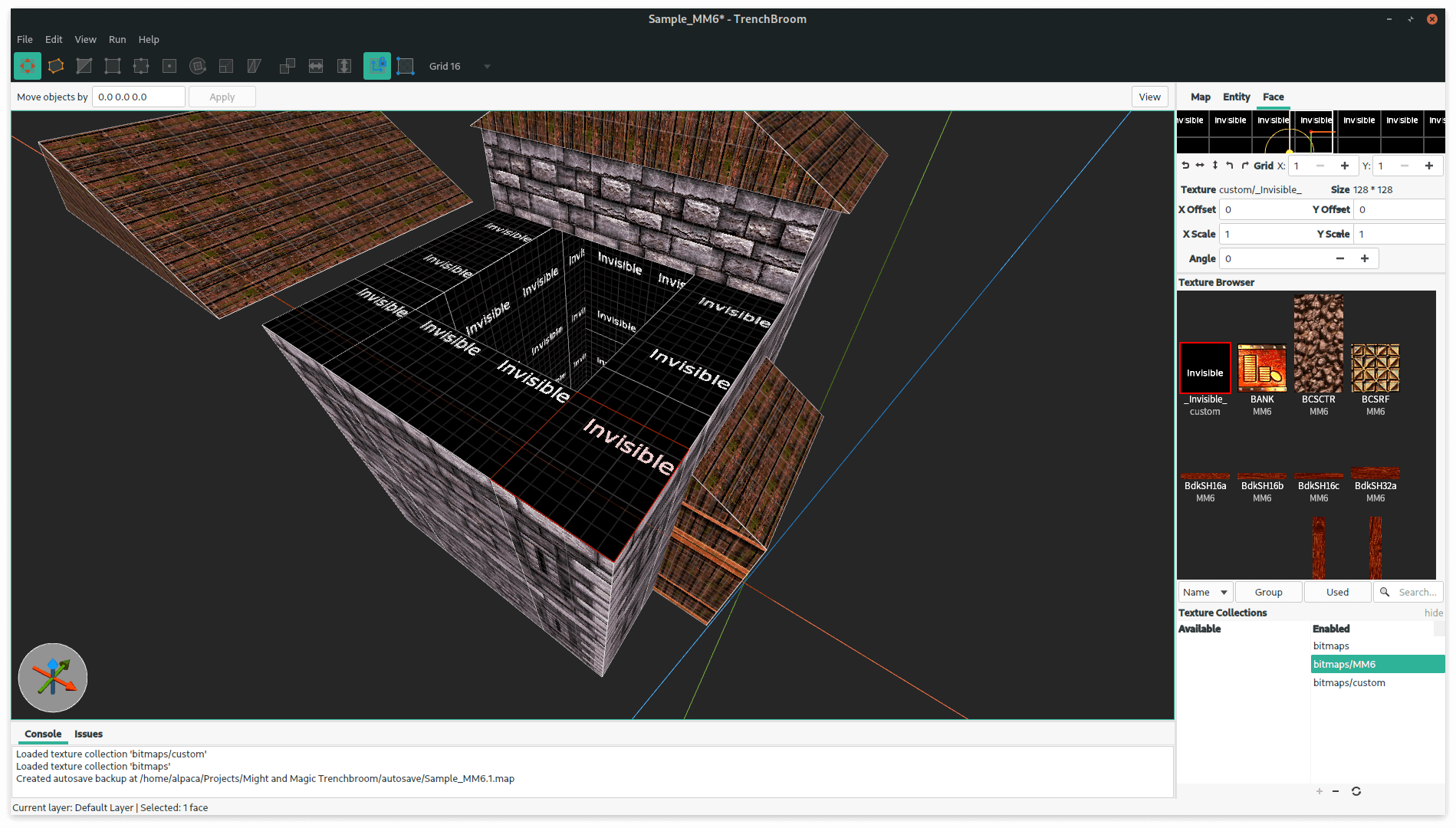Select the Brush (polygon) creation tool

pyautogui.click(x=56, y=67)
